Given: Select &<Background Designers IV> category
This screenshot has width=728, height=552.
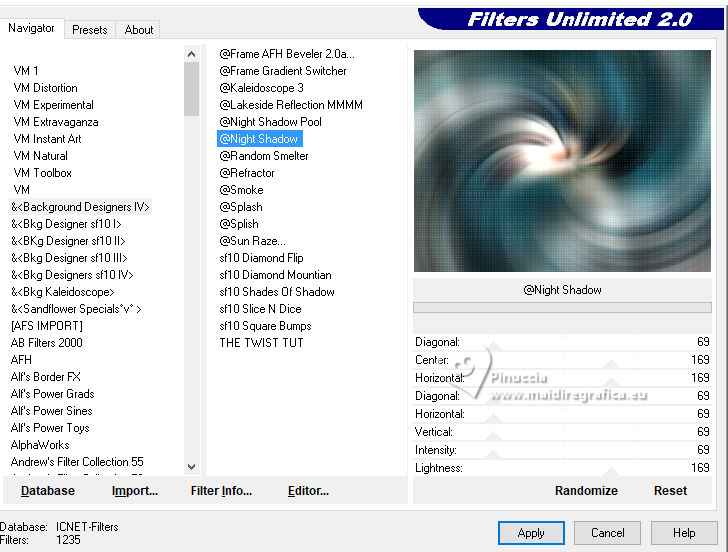Looking at the screenshot, I should click(80, 207).
